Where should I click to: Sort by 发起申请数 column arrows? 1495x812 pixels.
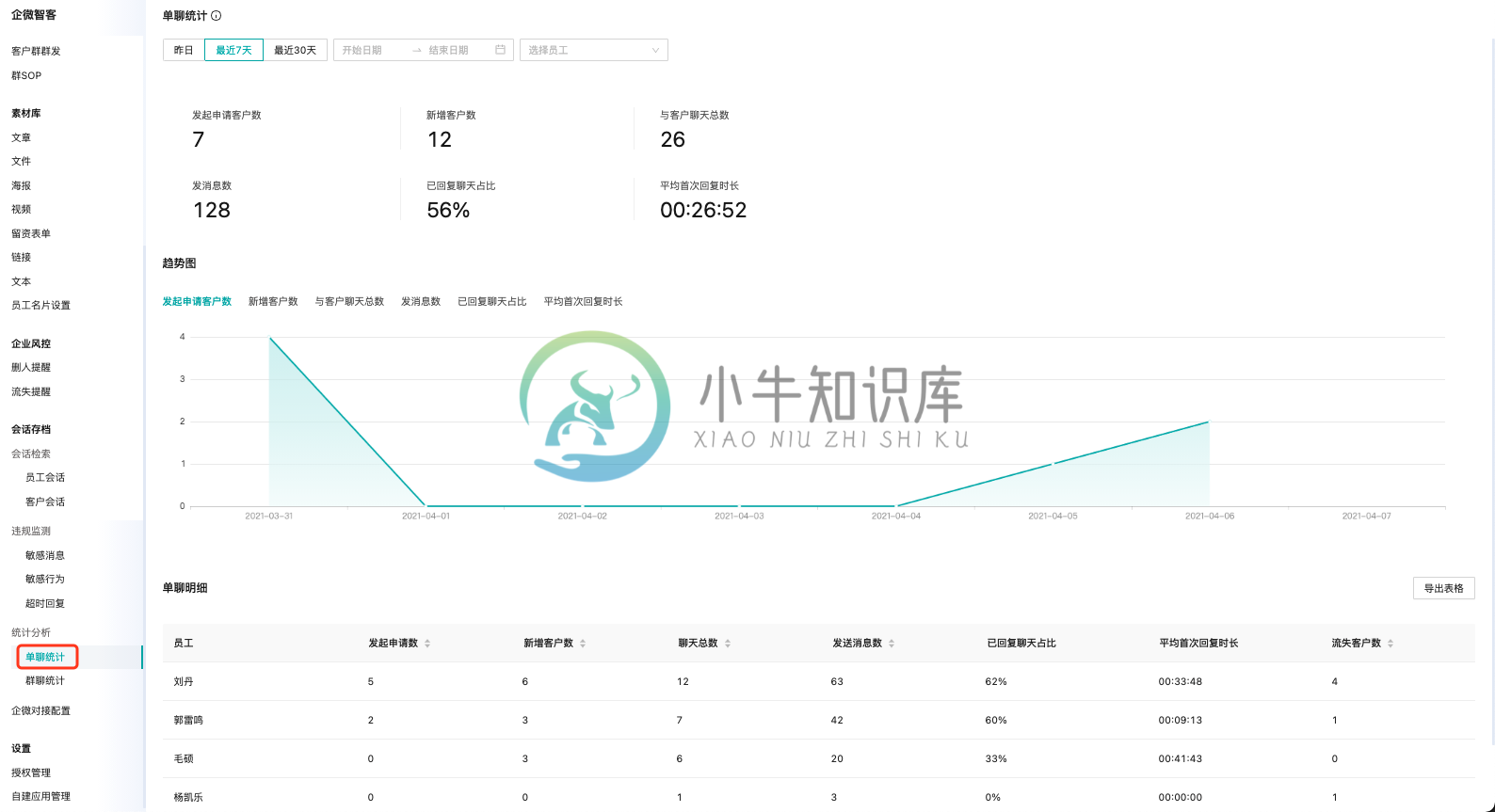pos(427,644)
